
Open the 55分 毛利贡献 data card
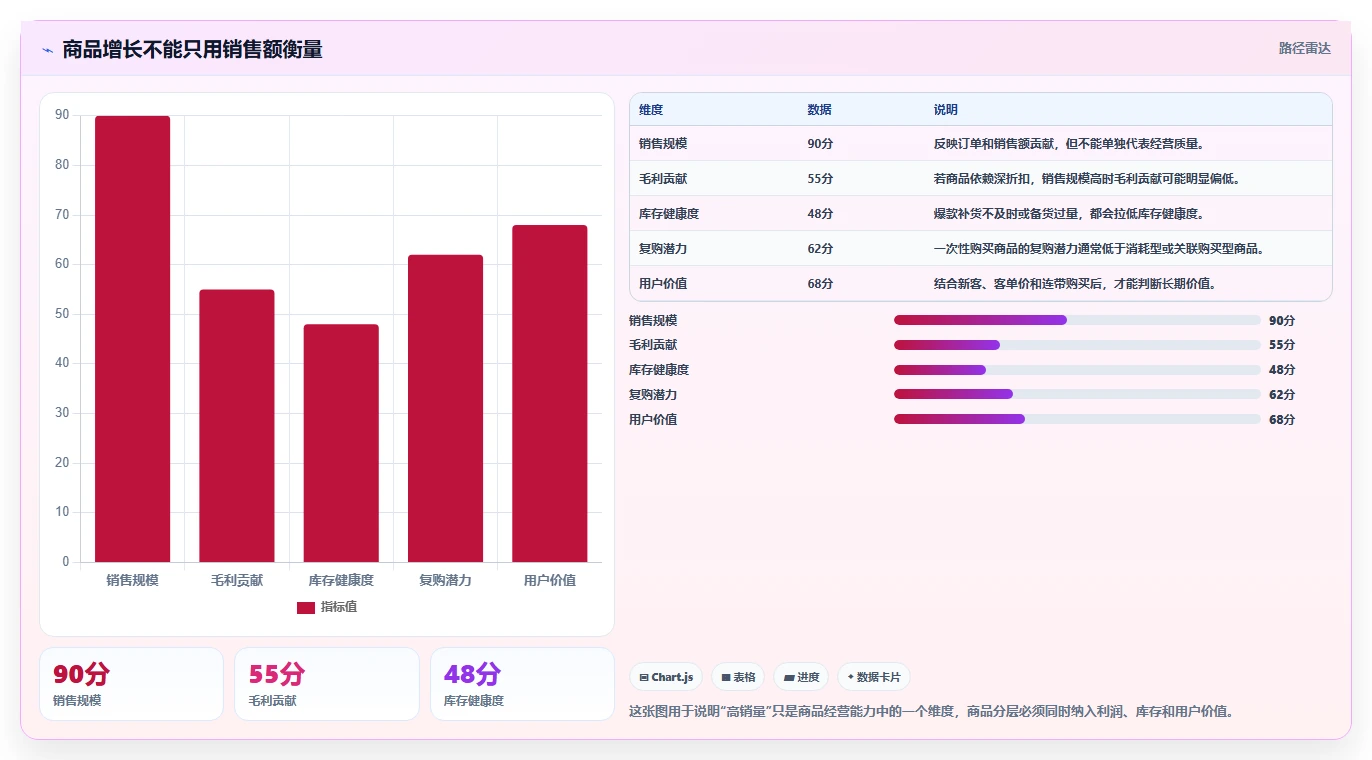point(326,684)
